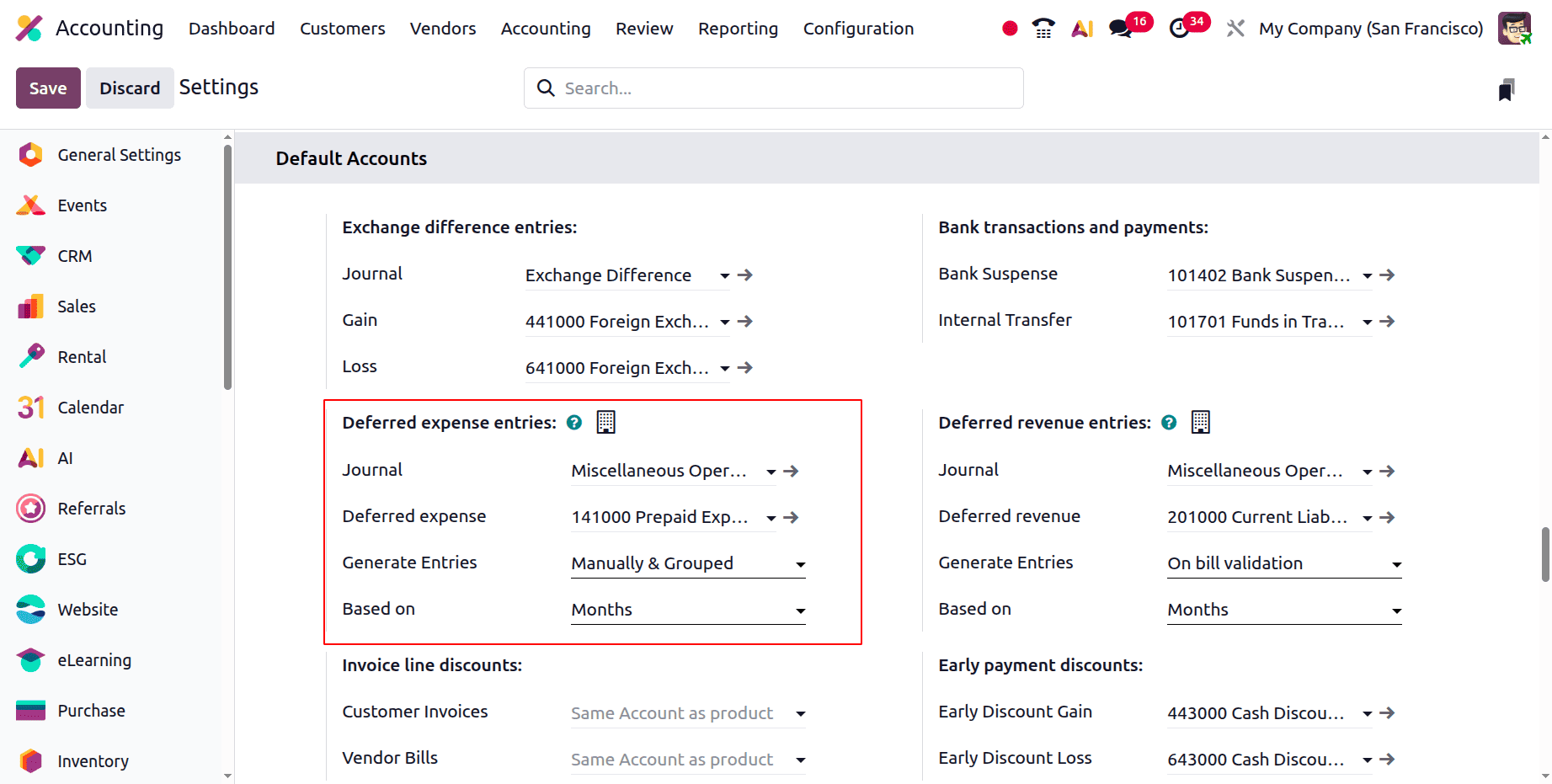Open the AI assistant icon in top bar
This screenshot has width=1552, height=784.
pyautogui.click(x=1082, y=29)
